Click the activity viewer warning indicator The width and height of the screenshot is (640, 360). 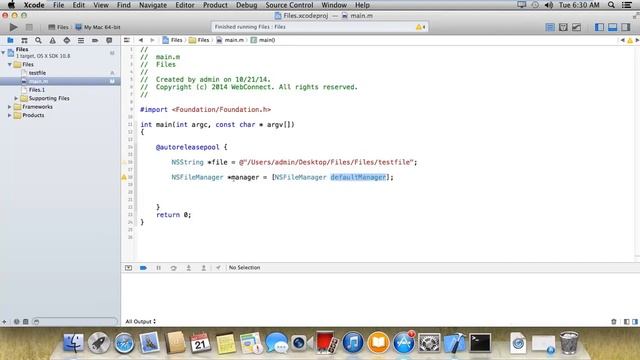(x=420, y=27)
